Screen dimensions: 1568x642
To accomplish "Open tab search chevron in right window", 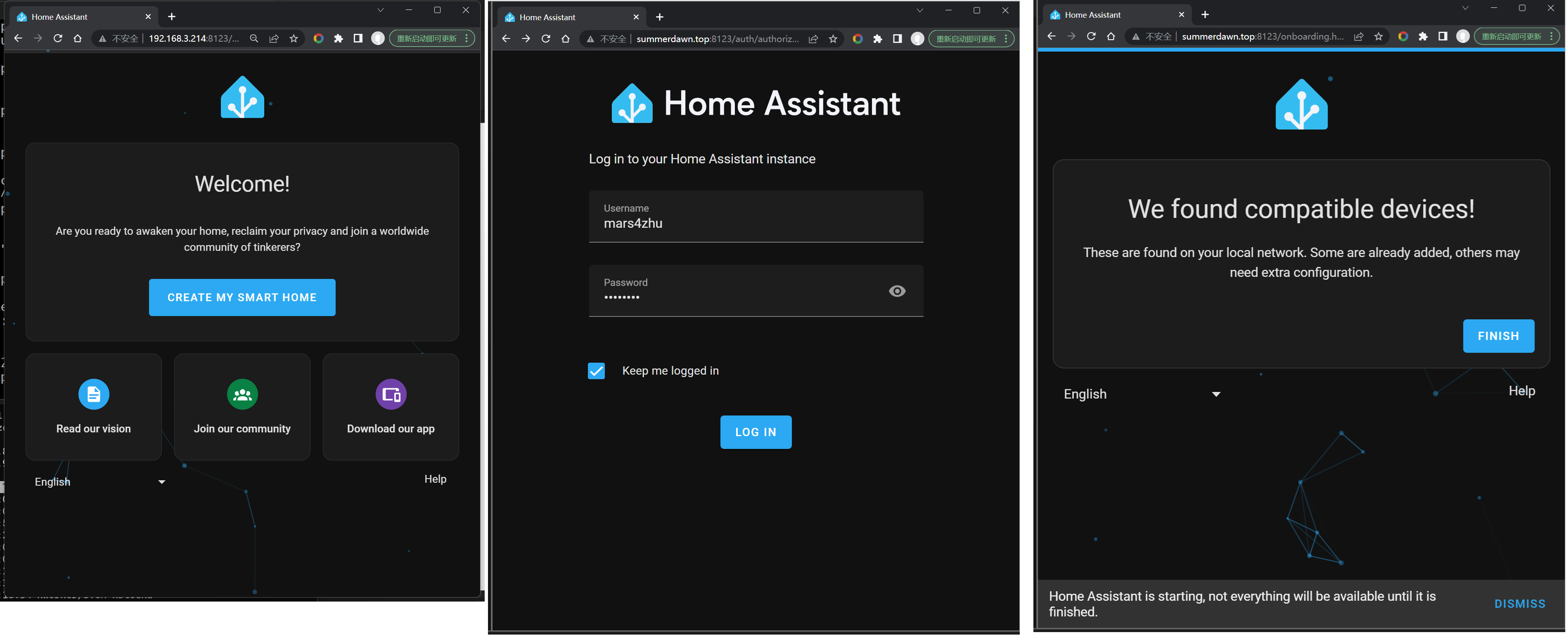I will [1465, 8].
